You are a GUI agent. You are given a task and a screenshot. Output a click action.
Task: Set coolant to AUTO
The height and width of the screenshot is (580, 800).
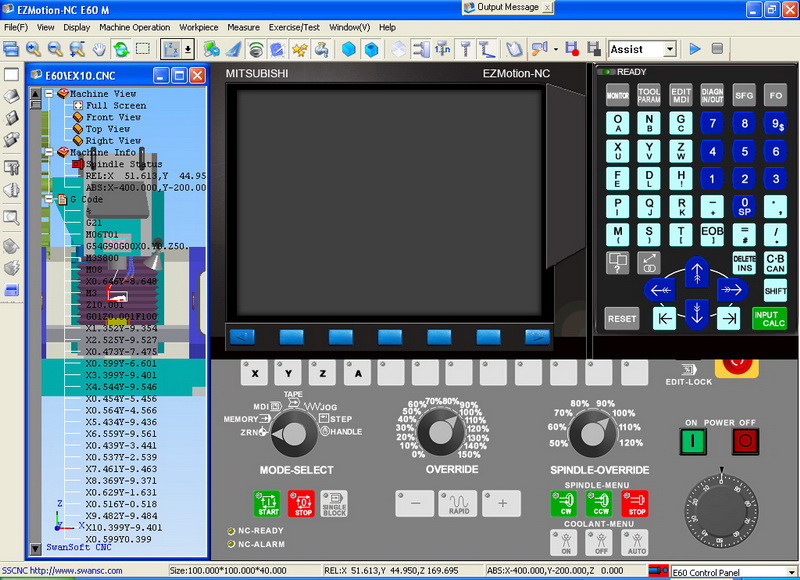coord(635,543)
